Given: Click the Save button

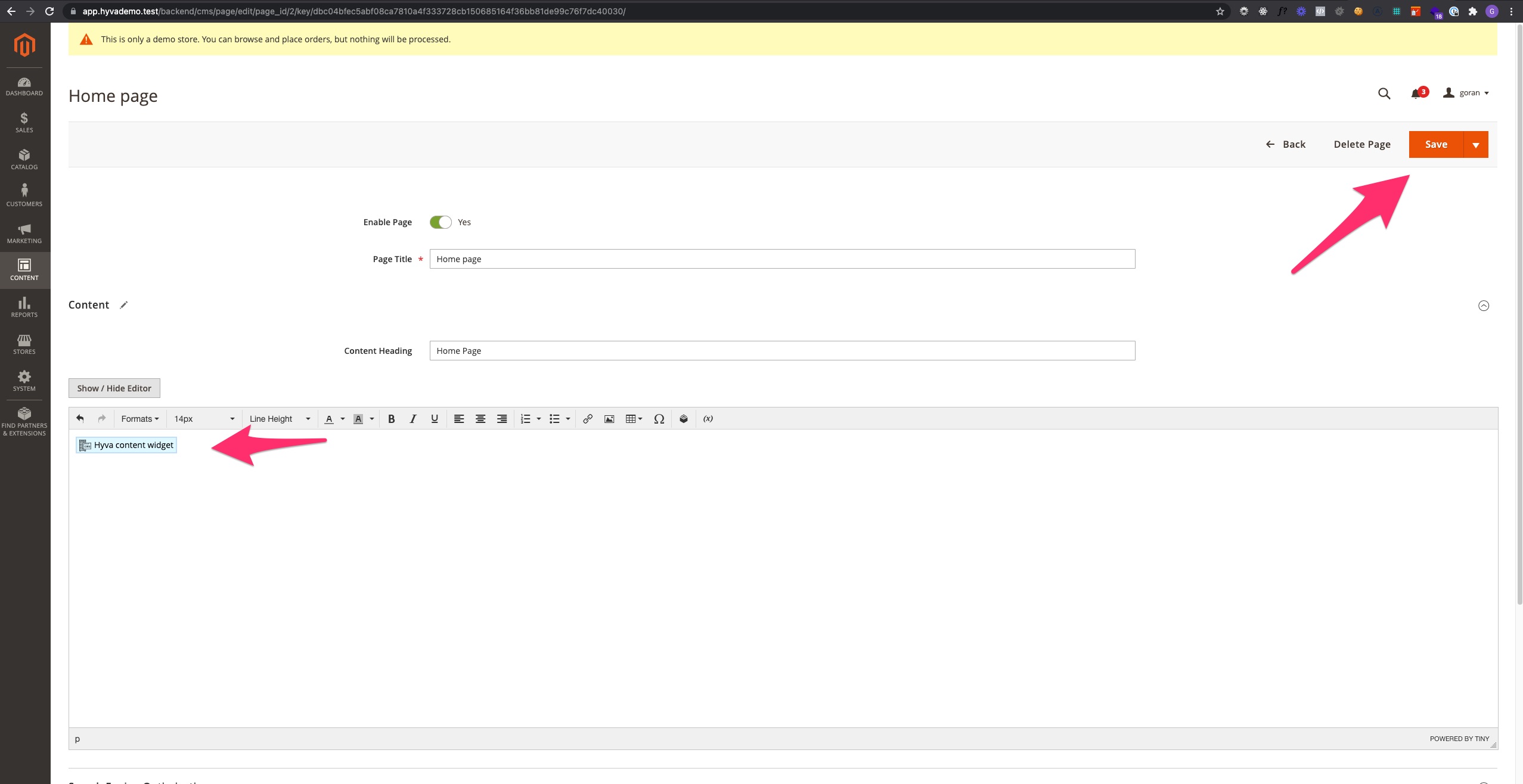Looking at the screenshot, I should point(1436,145).
